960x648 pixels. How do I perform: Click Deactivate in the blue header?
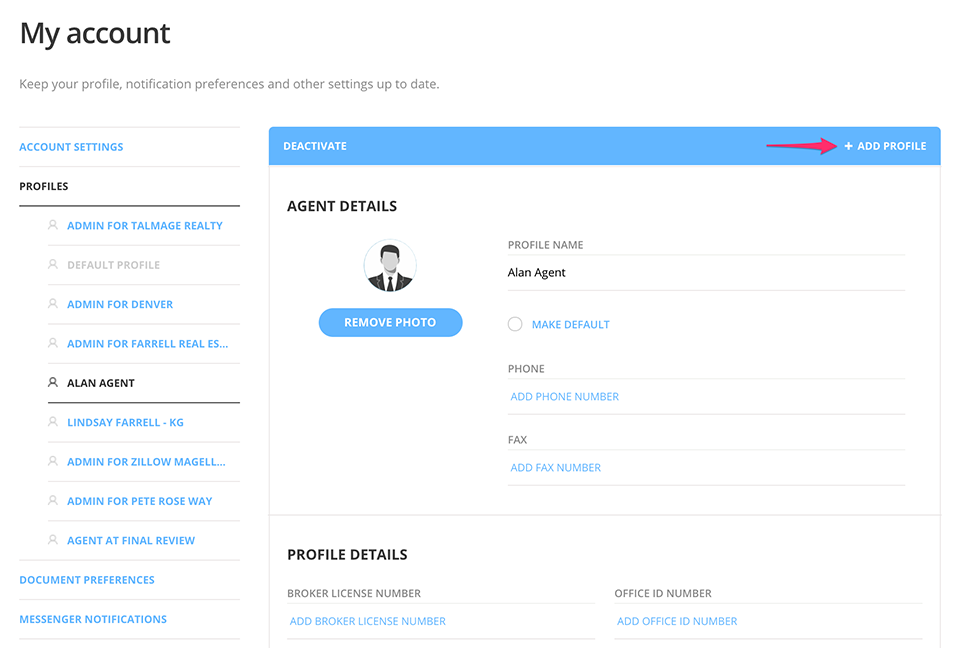point(315,146)
